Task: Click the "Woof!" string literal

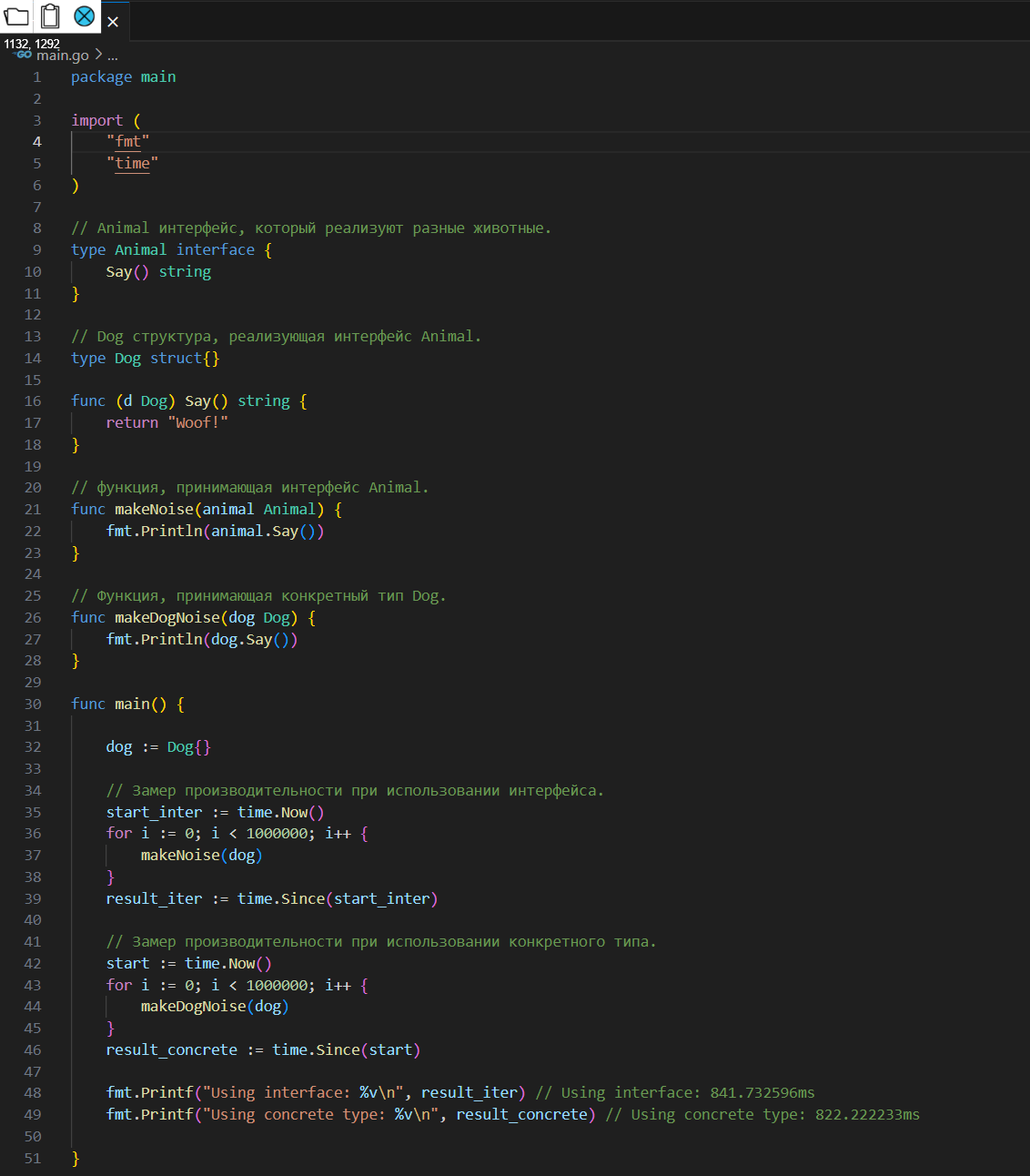Action: 197,422
